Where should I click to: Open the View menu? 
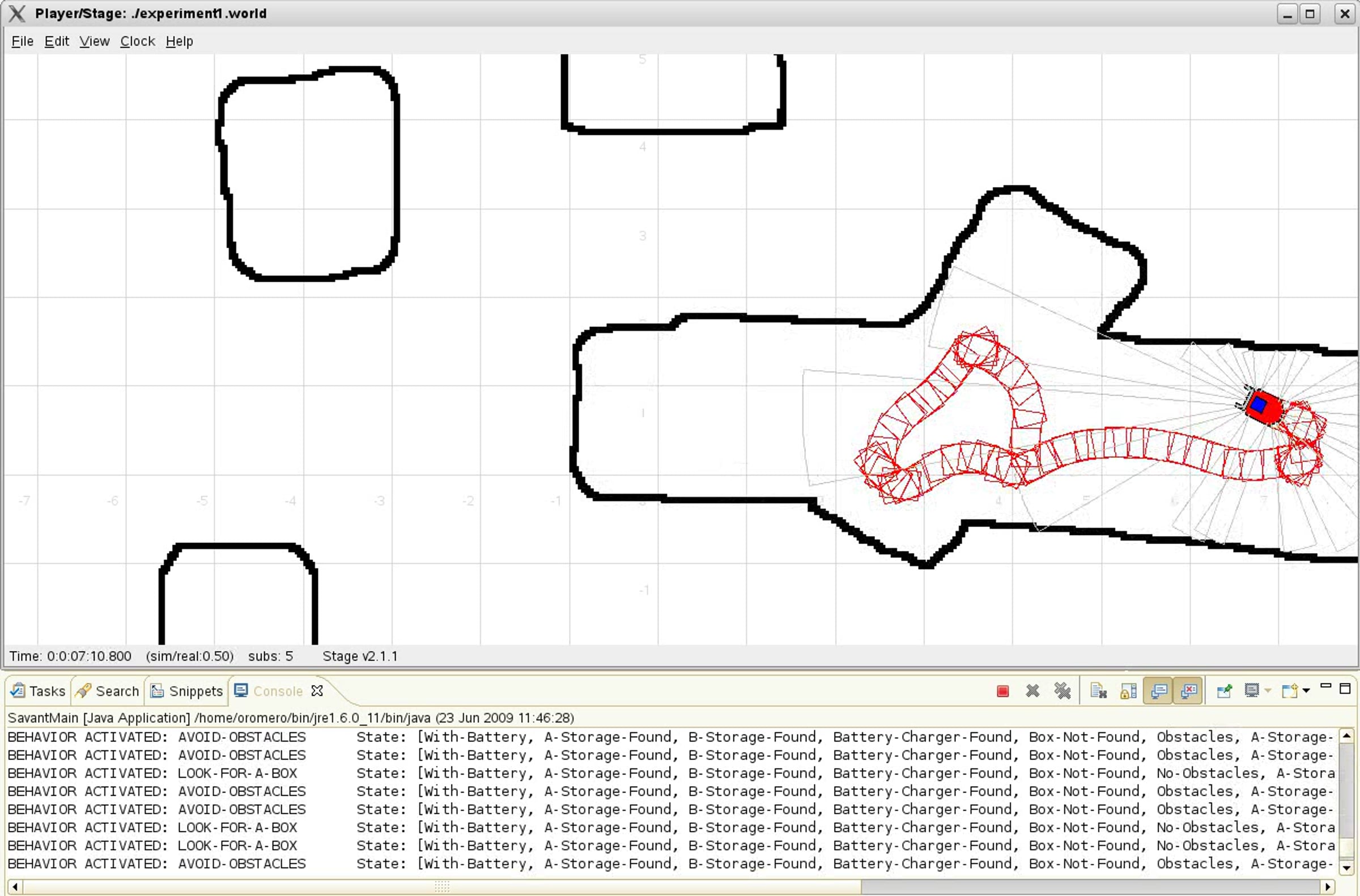pyautogui.click(x=94, y=41)
